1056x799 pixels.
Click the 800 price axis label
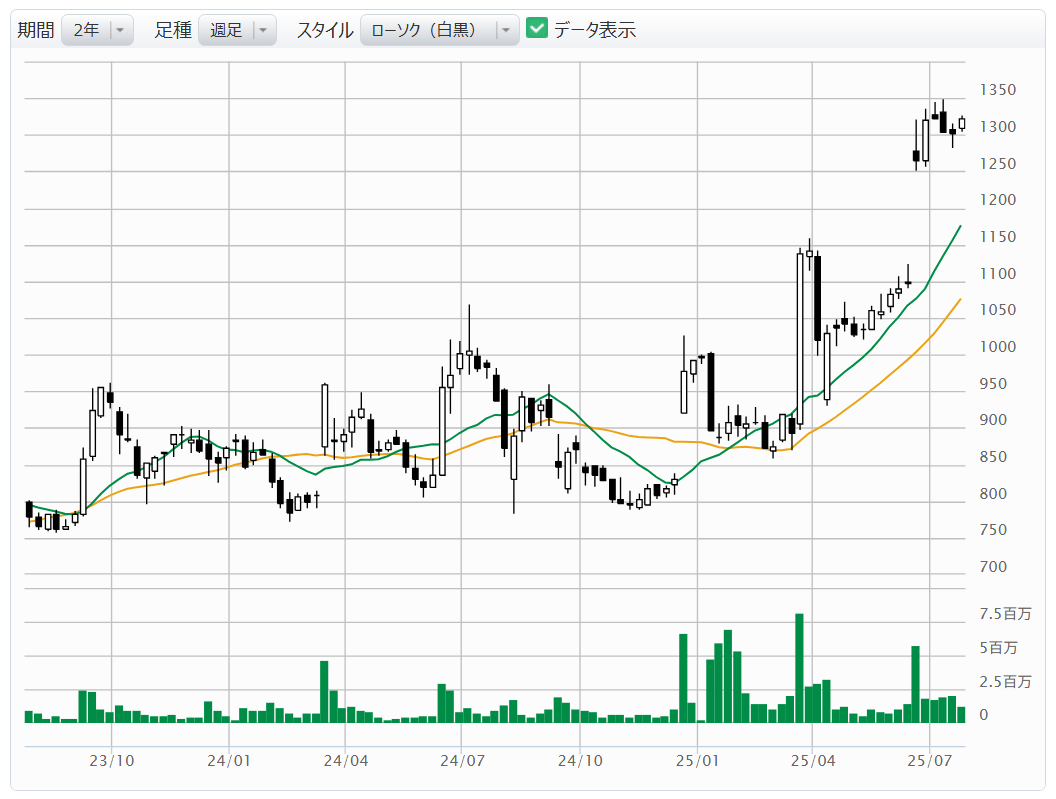pos(993,494)
